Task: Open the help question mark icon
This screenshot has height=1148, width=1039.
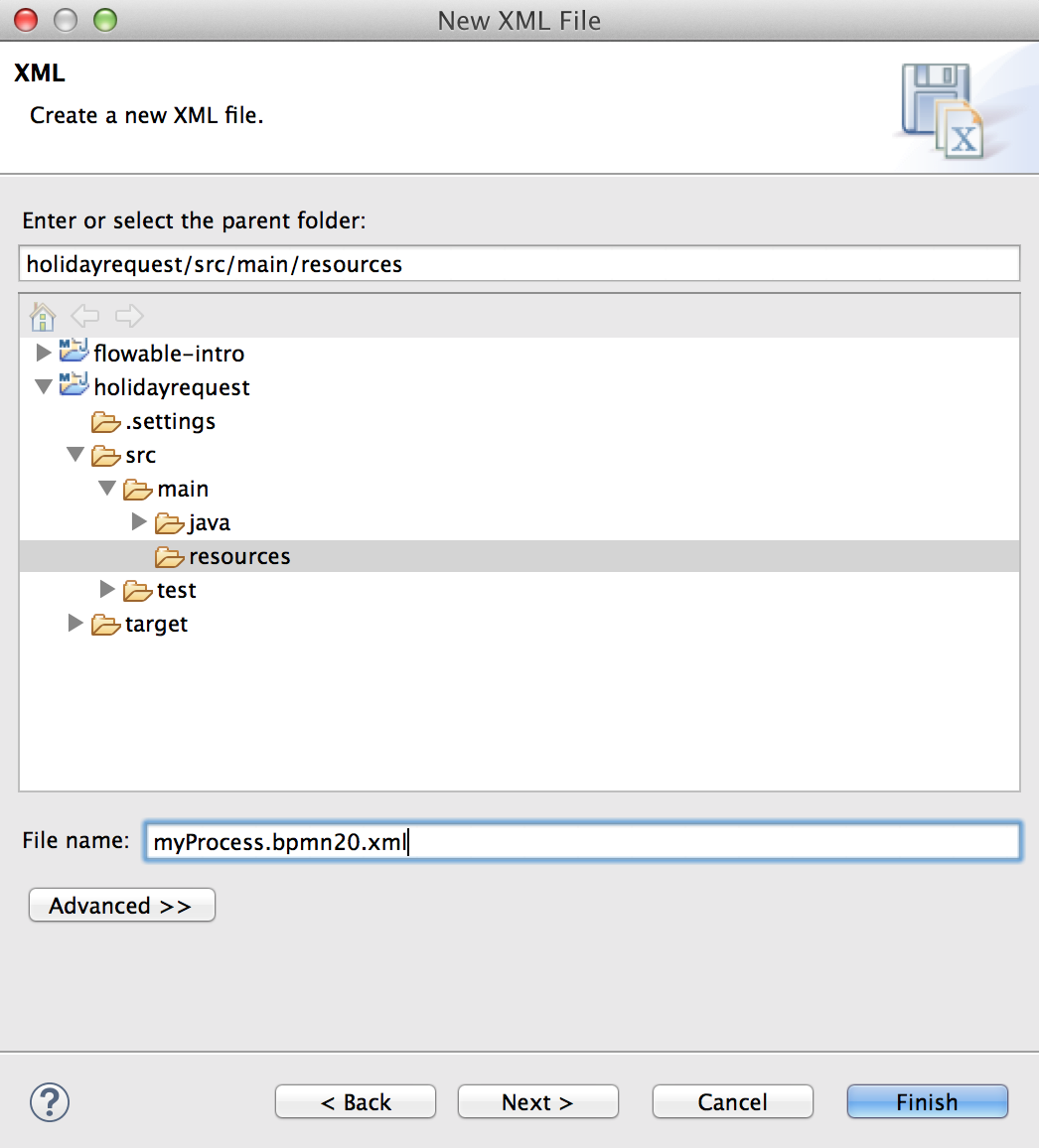Action: pyautogui.click(x=49, y=1102)
